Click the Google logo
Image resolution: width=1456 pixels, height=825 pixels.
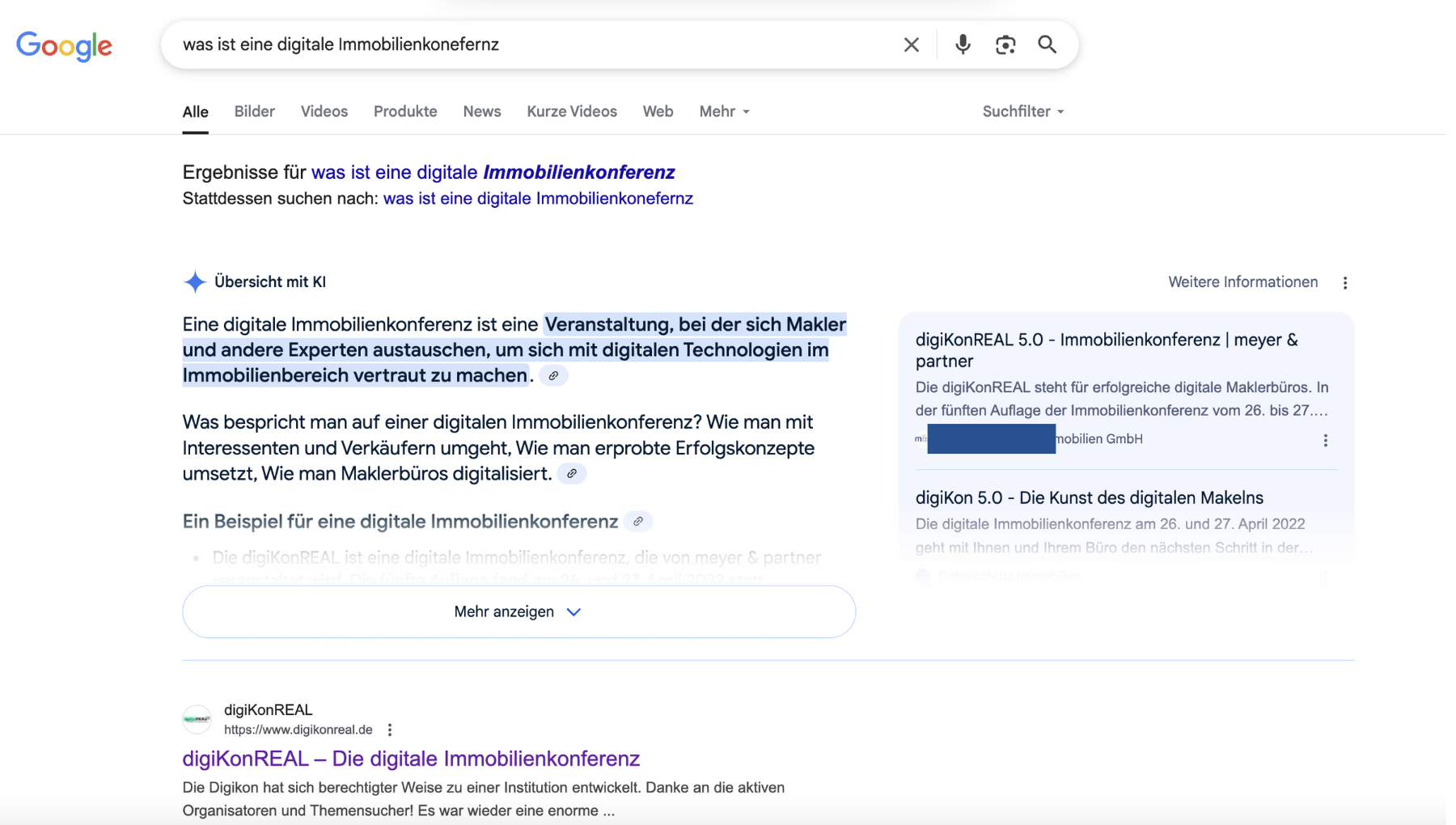pyautogui.click(x=64, y=46)
